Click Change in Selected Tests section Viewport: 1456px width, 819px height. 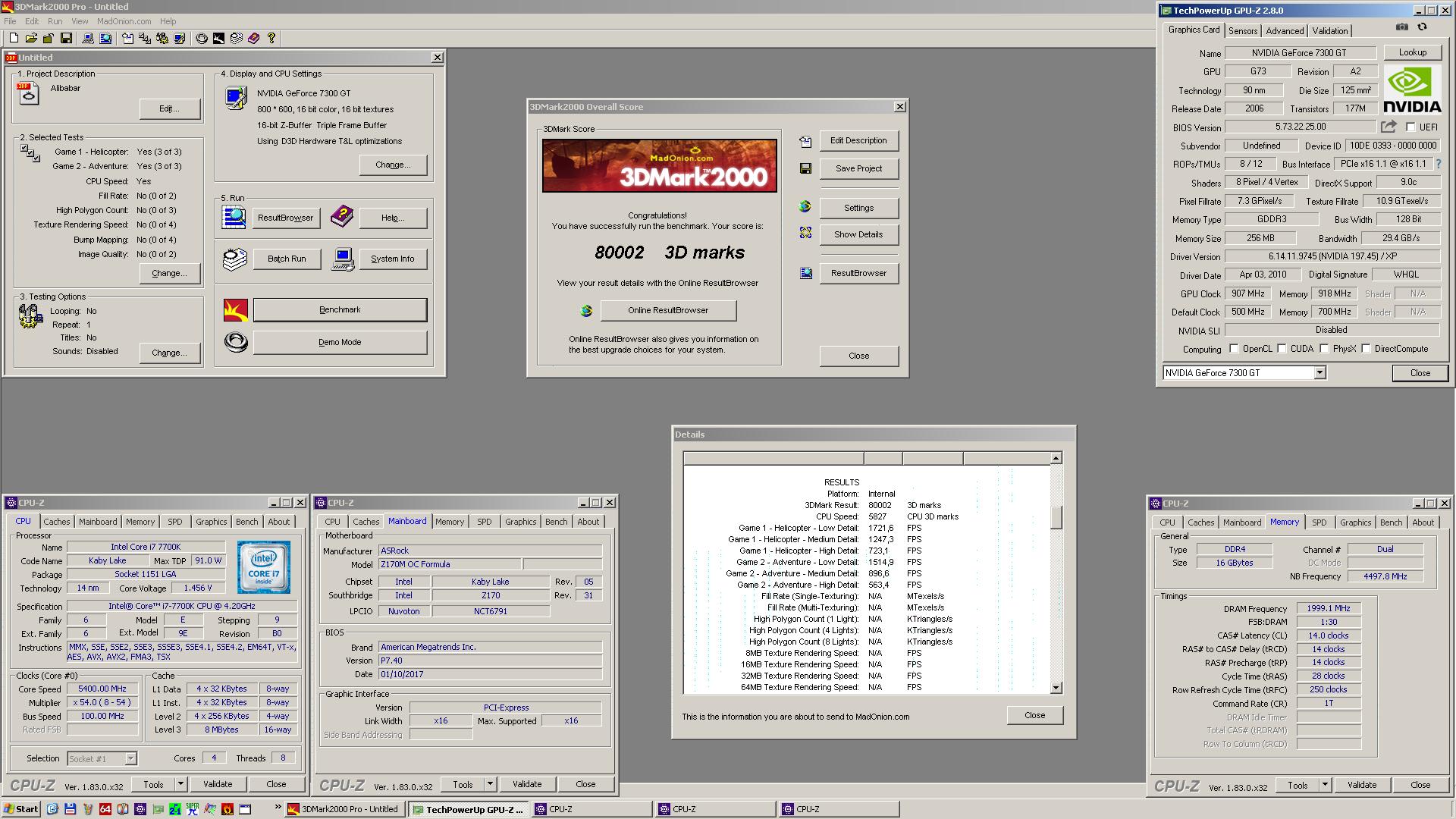click(169, 273)
